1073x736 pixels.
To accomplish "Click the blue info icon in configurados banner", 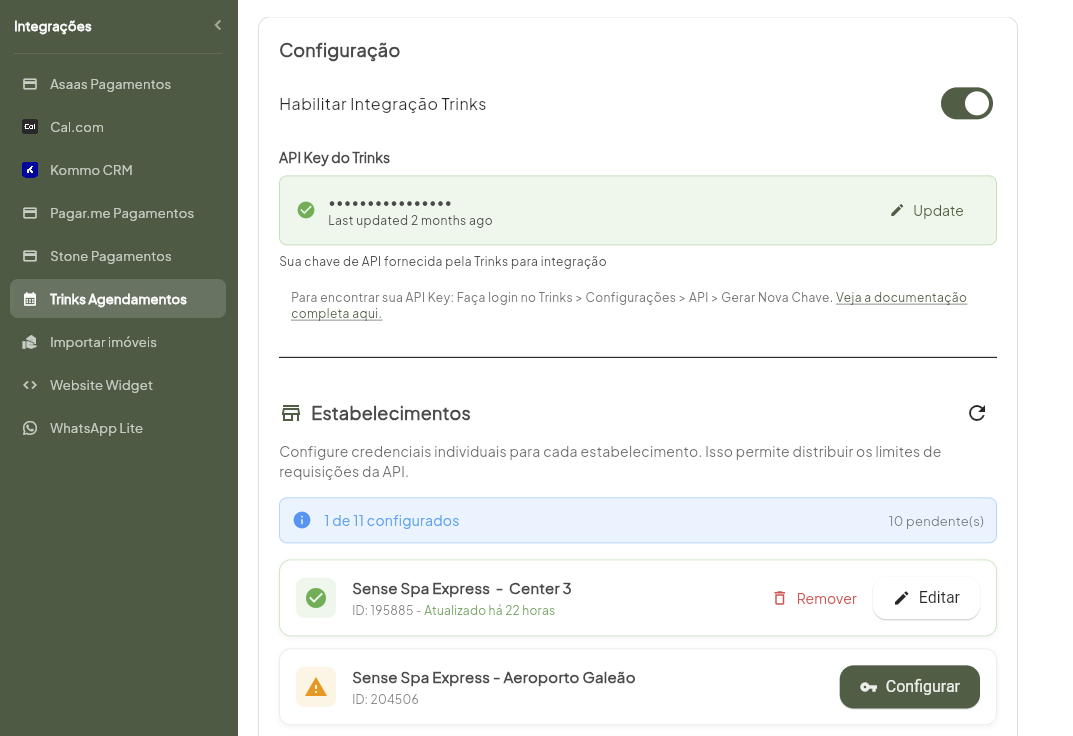I will (x=302, y=520).
